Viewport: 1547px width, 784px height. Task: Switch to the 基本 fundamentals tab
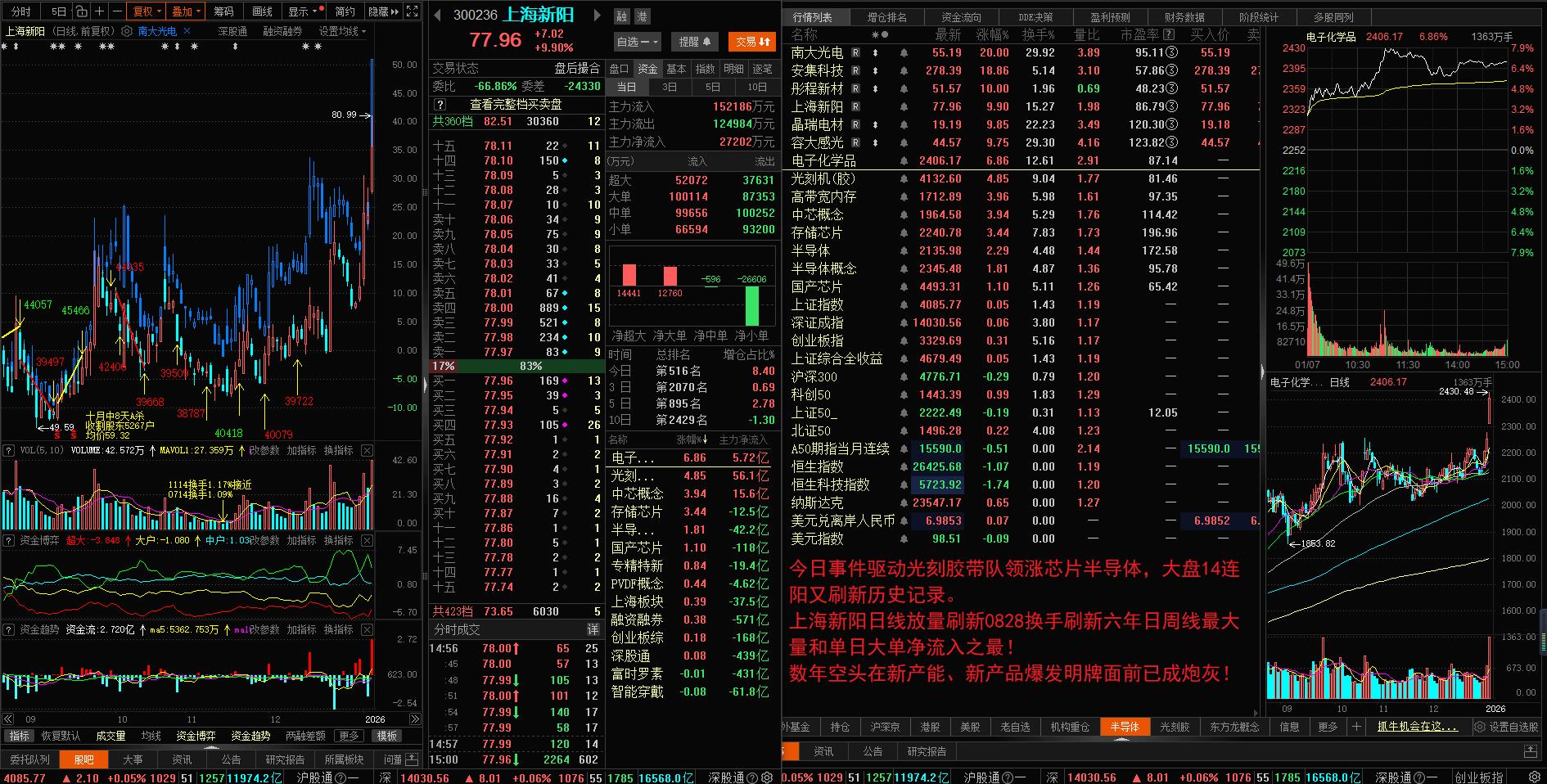tap(676, 69)
